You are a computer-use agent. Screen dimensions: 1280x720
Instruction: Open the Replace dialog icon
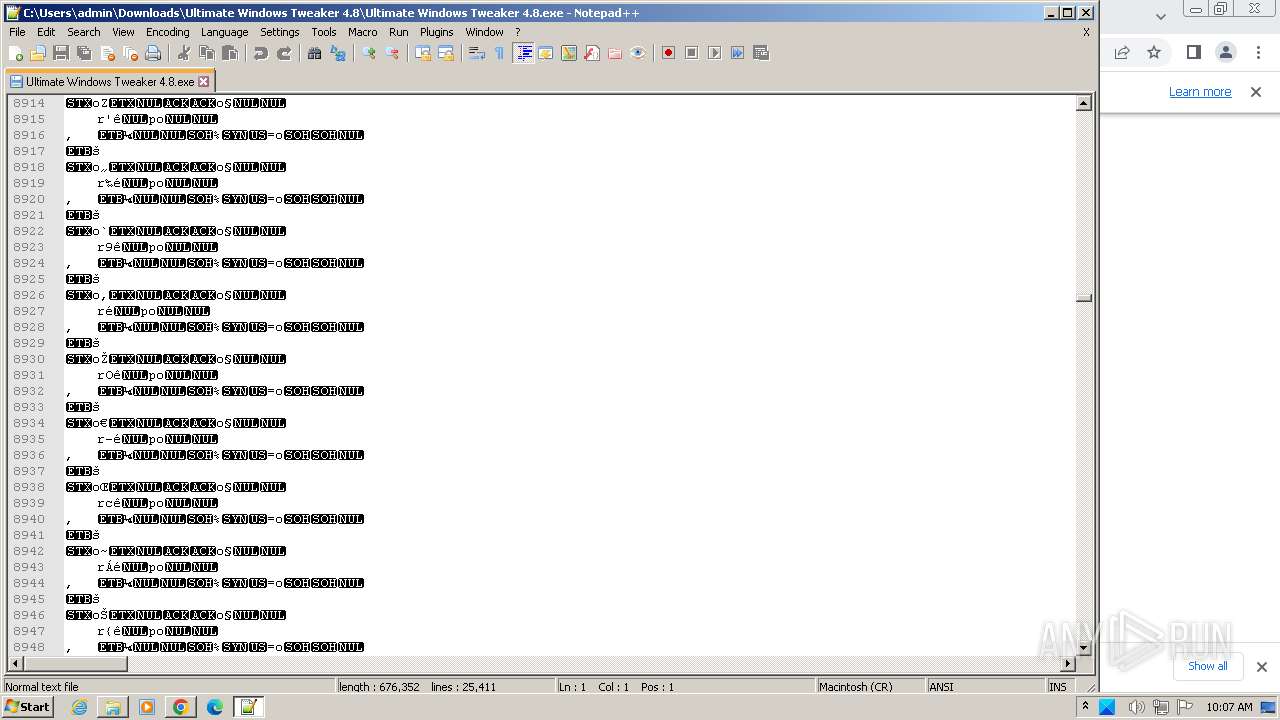[x=338, y=53]
